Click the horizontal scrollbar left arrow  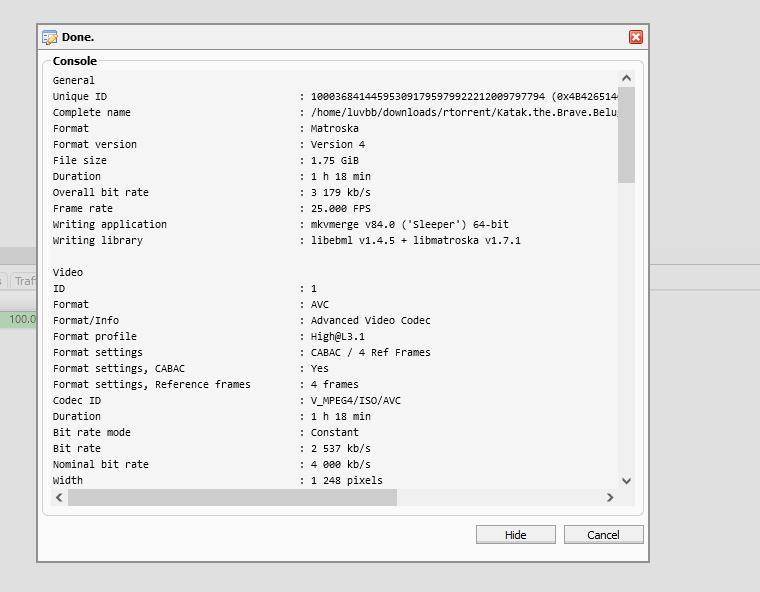[58, 497]
